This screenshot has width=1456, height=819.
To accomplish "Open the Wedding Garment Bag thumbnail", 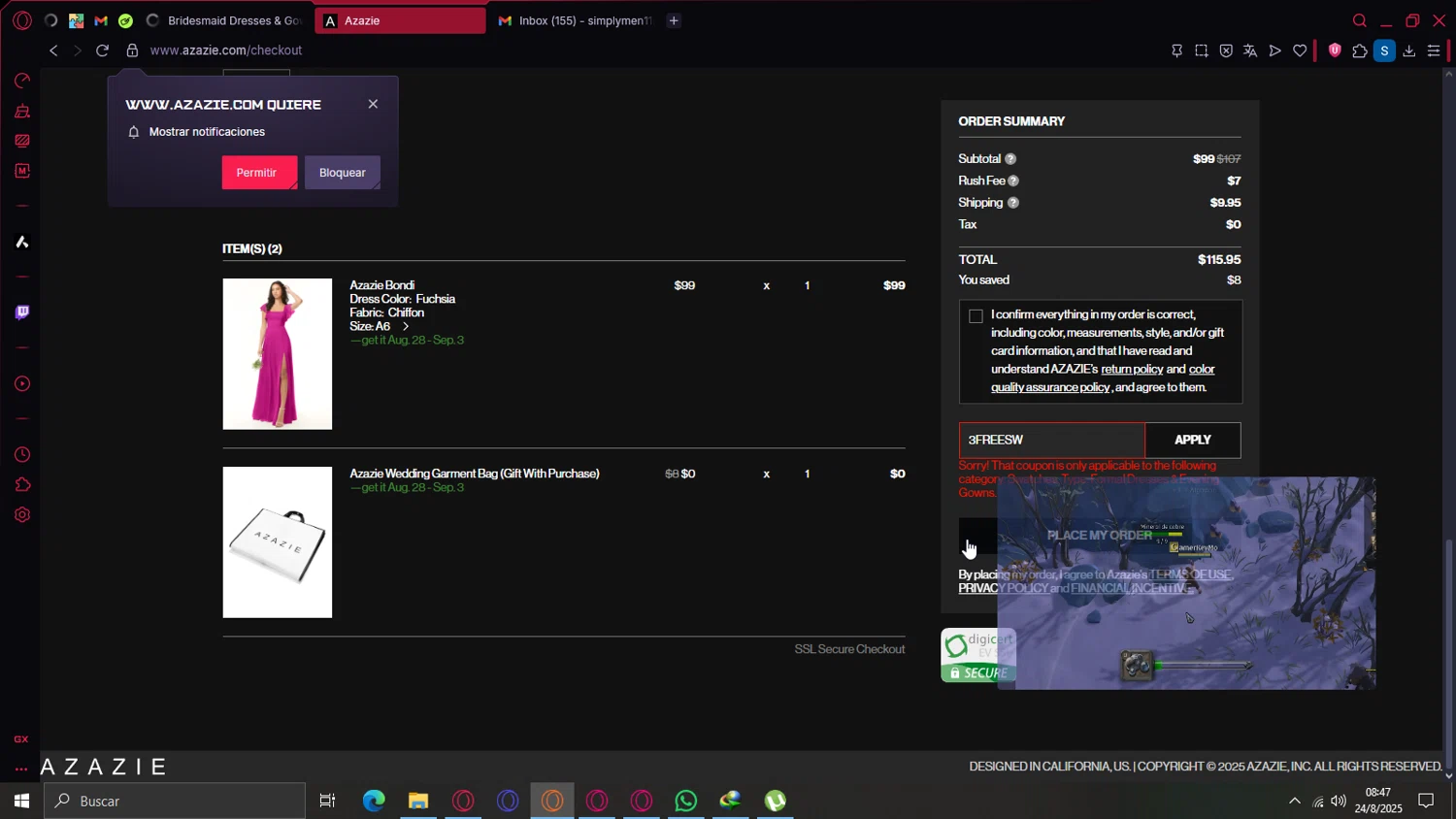I will pyautogui.click(x=278, y=542).
